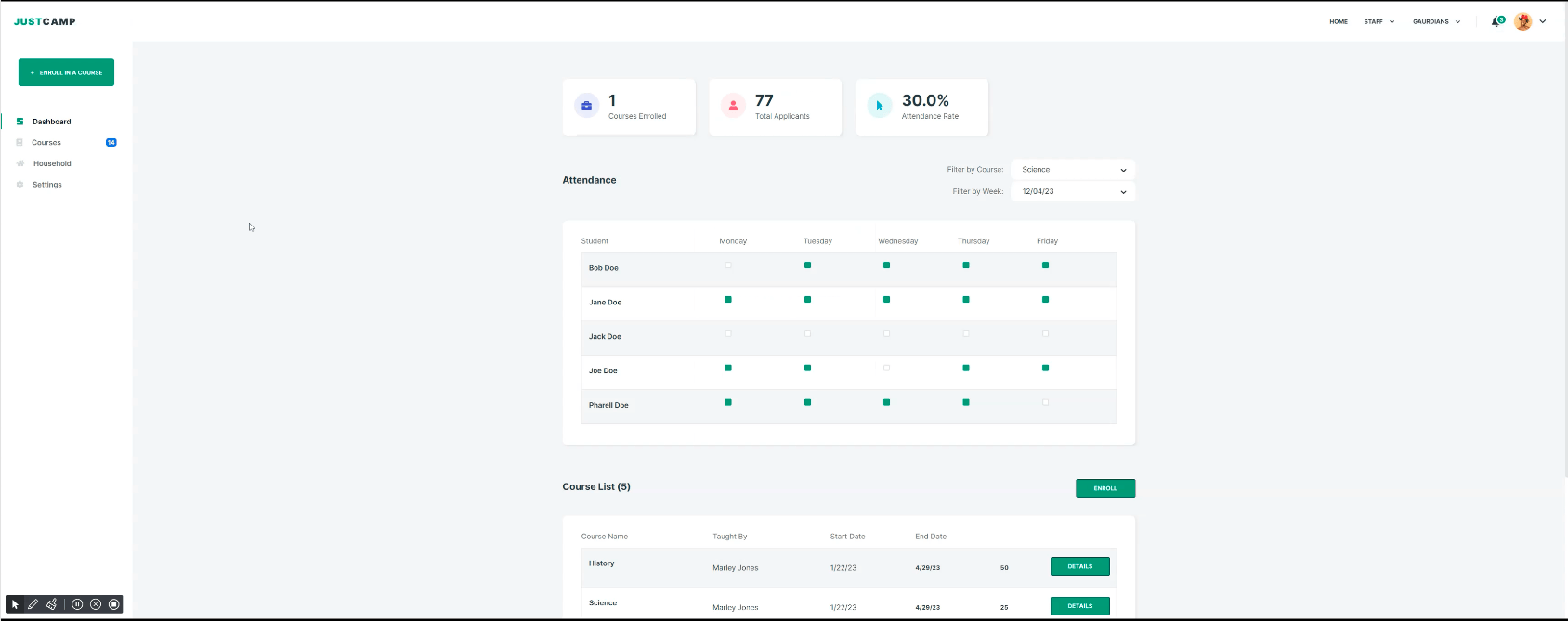Viewport: 1568px width, 621px height.
Task: Open the notifications bell
Action: [1496, 21]
